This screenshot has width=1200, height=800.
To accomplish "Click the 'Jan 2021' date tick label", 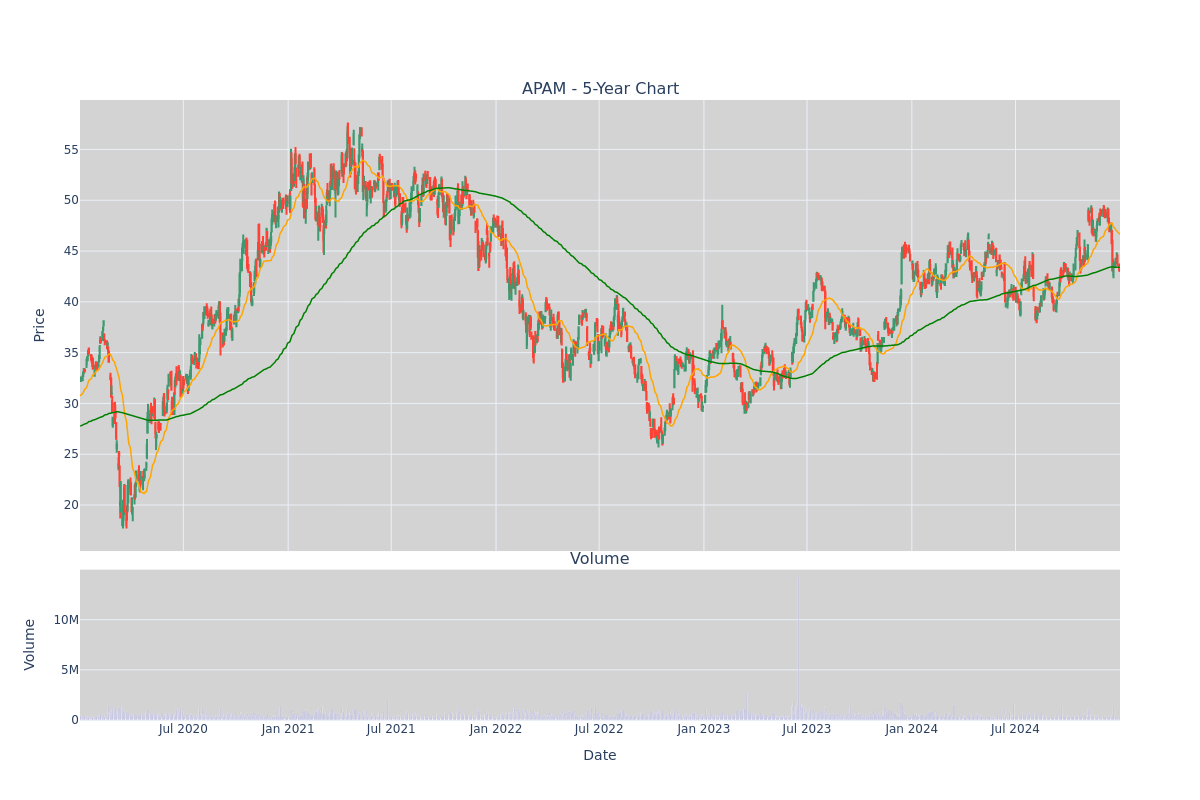I will [288, 729].
